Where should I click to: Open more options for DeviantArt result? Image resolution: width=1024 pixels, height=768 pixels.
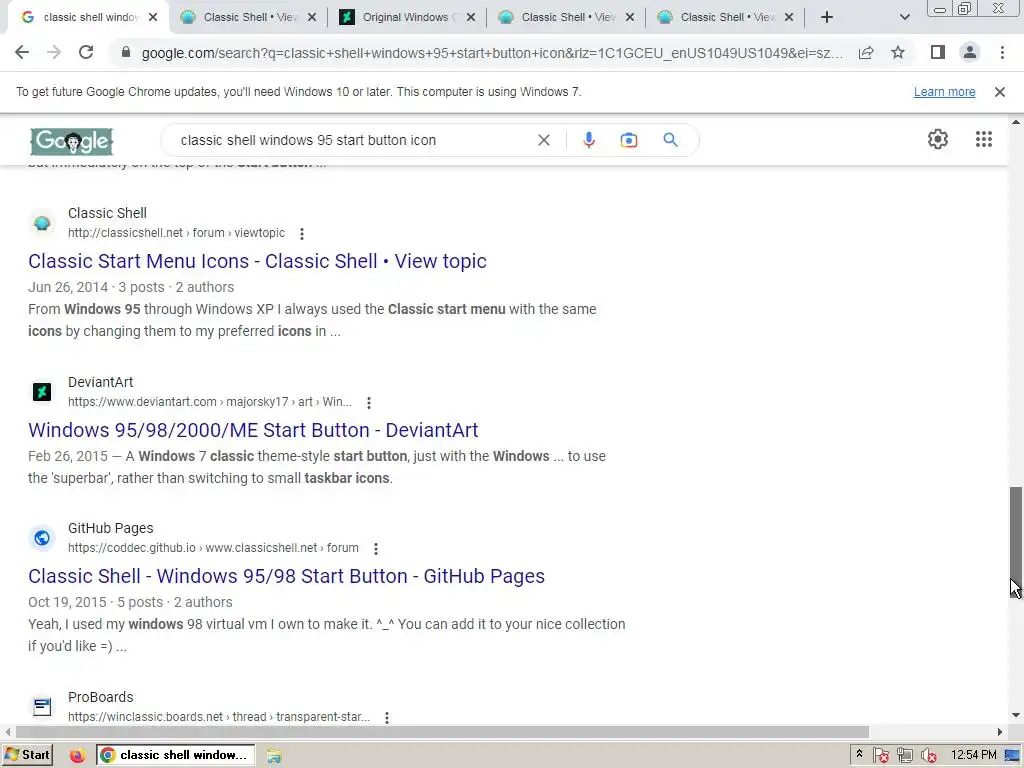[x=368, y=402]
